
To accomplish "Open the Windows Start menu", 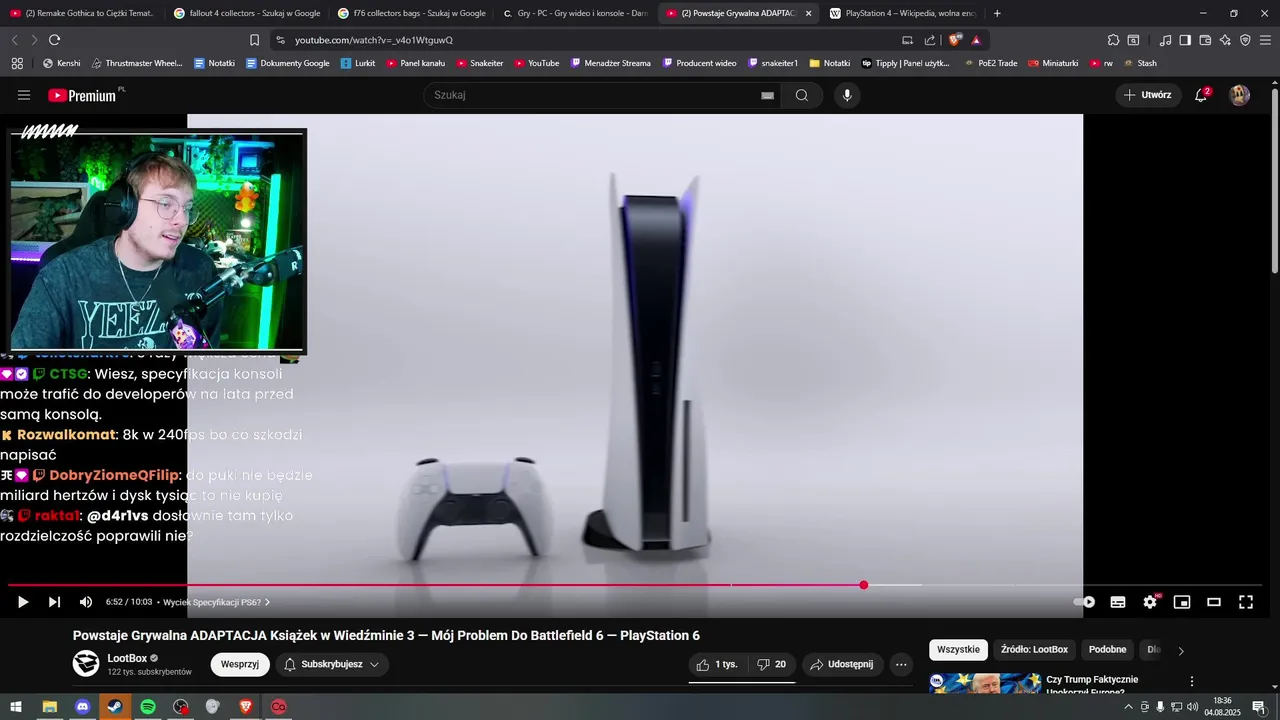I will point(16,707).
